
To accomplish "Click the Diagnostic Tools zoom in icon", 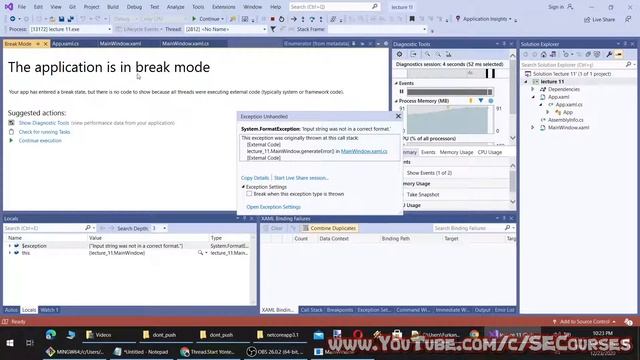I will click(427, 54).
